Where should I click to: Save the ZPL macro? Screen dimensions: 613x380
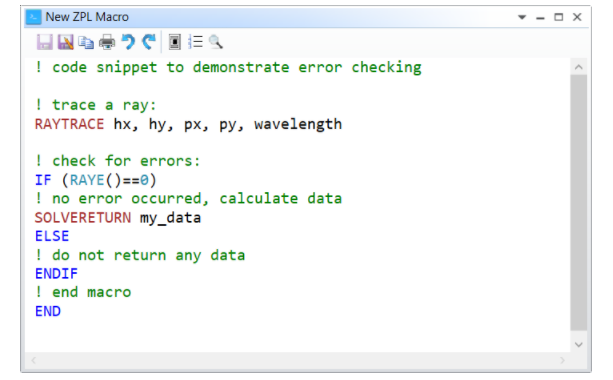coord(45,42)
